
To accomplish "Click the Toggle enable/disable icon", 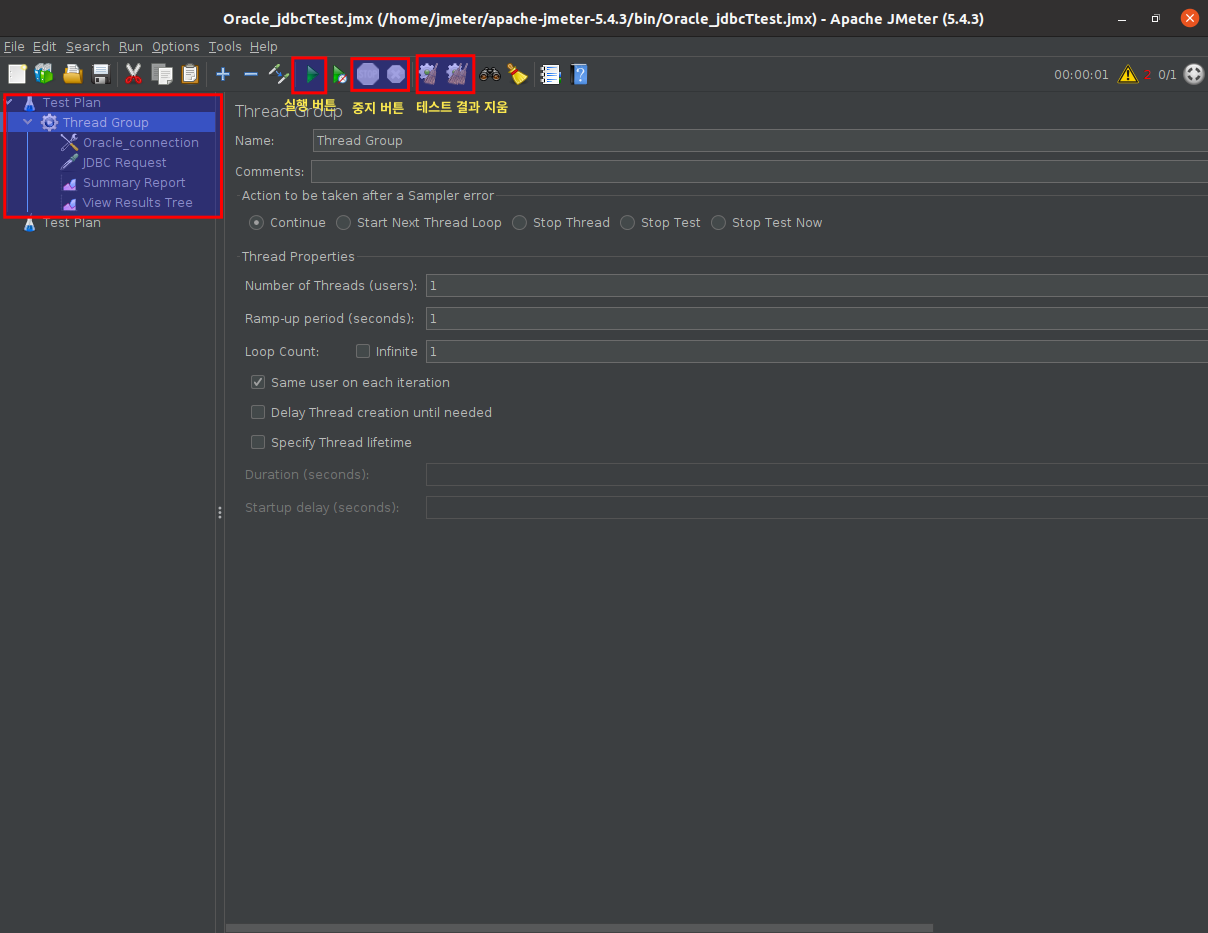I will (279, 73).
